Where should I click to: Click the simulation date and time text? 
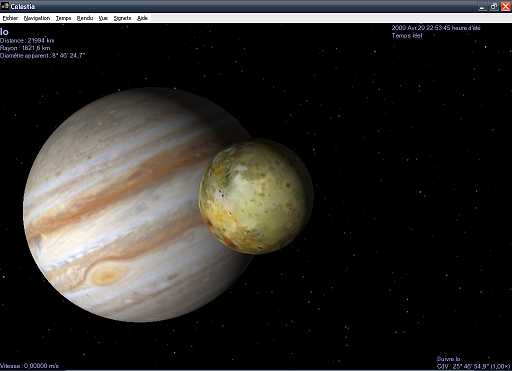click(x=436, y=28)
